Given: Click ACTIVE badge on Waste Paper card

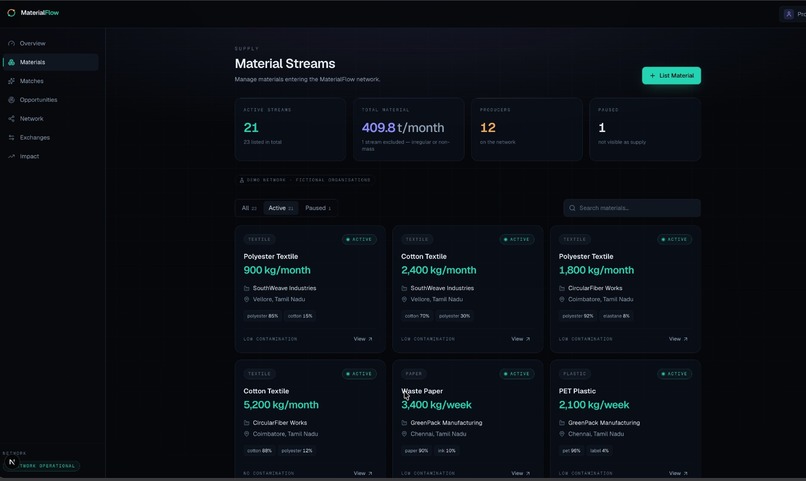Looking at the screenshot, I should point(517,374).
